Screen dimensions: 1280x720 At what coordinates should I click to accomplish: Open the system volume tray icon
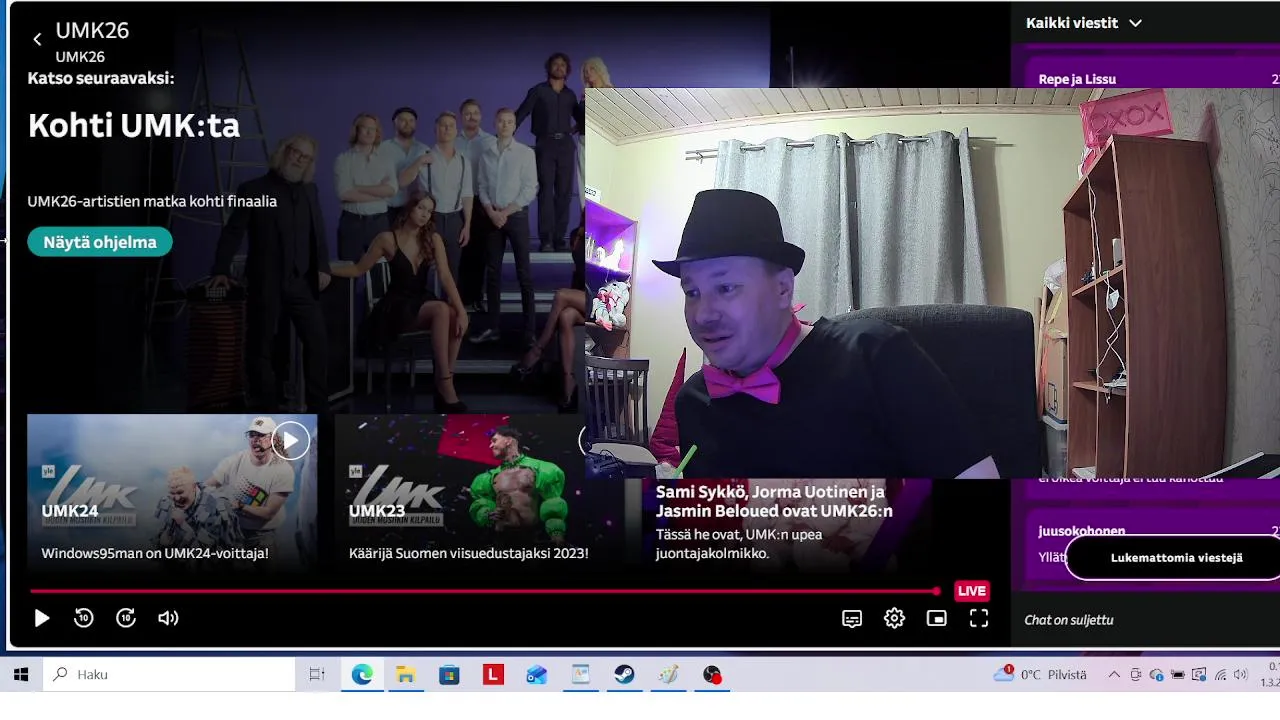pos(1241,675)
